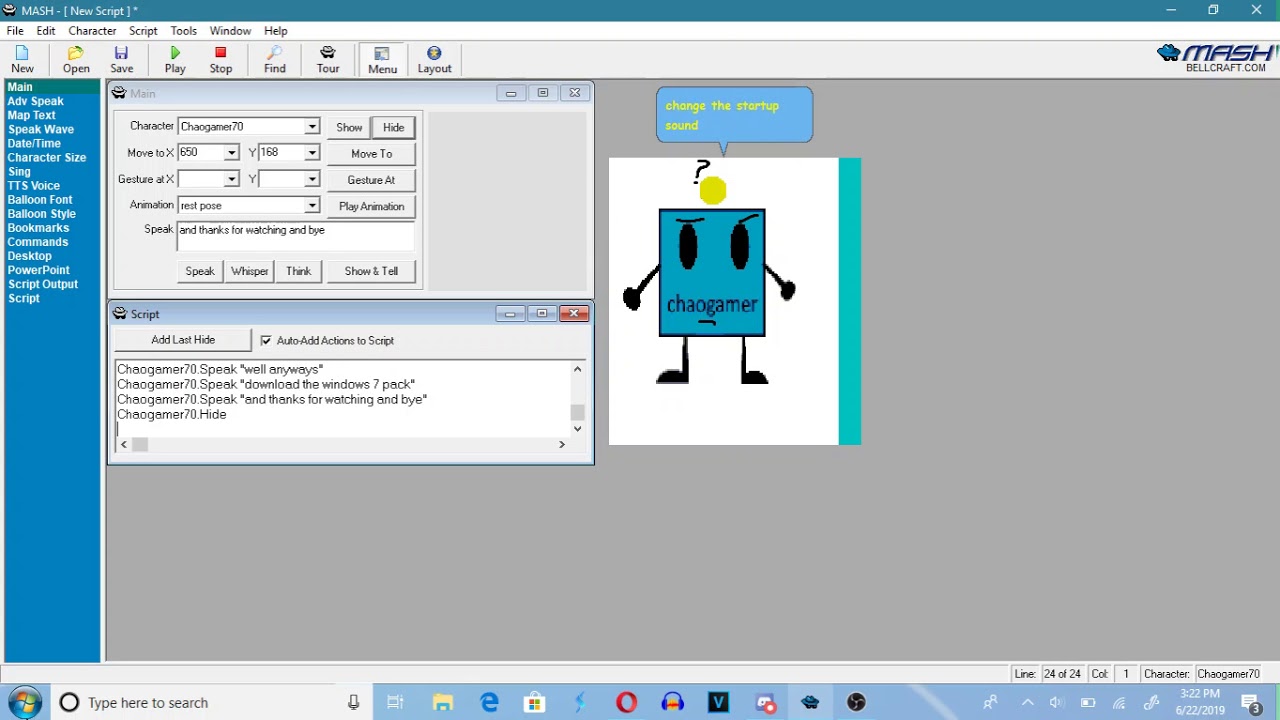Expand the Character dropdown showing Chaogamer70
Viewport: 1280px width, 720px height.
coord(312,127)
